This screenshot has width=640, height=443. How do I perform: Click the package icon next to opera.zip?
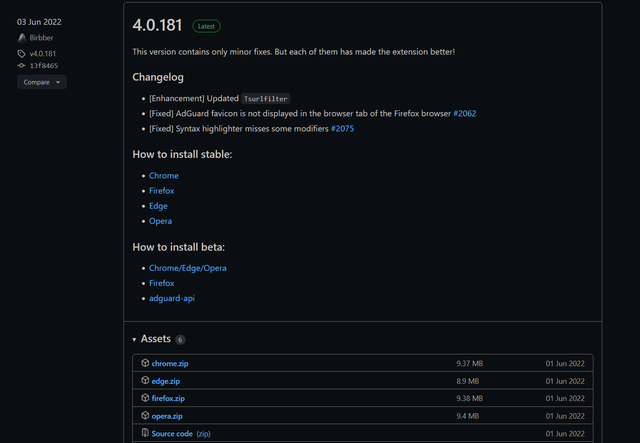[x=145, y=415]
